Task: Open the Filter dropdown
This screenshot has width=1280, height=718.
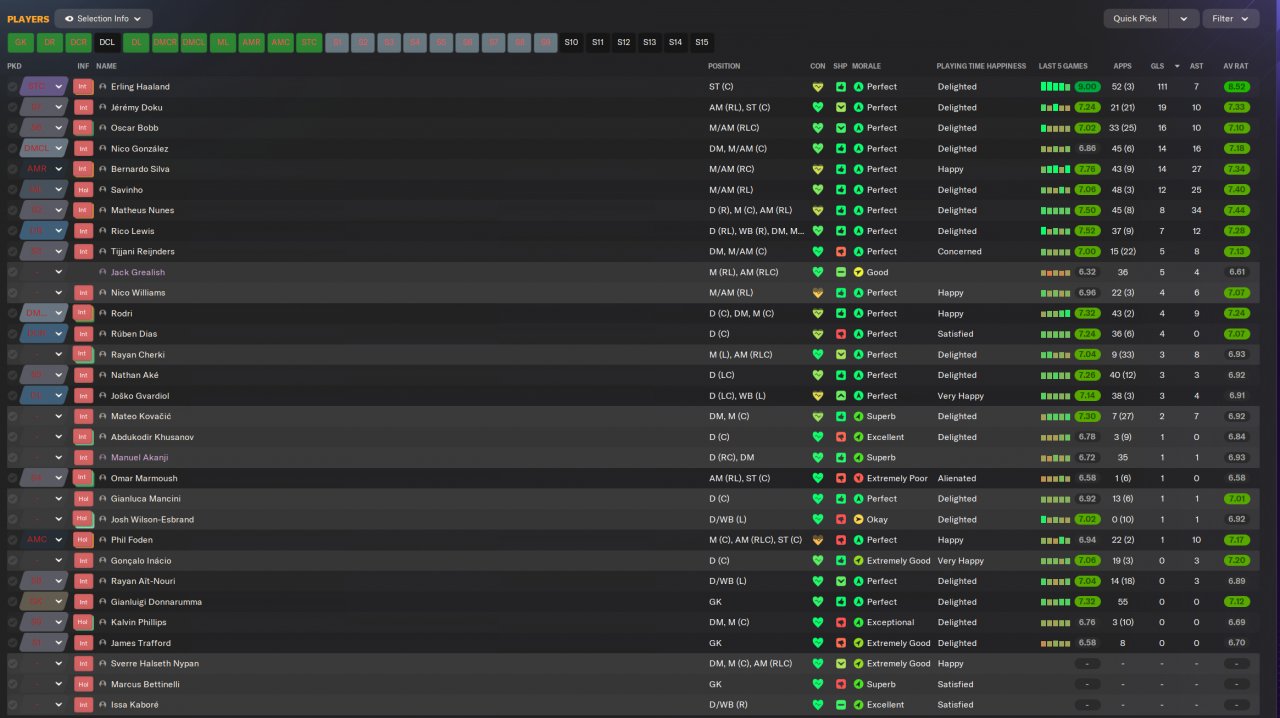Action: (x=1231, y=18)
